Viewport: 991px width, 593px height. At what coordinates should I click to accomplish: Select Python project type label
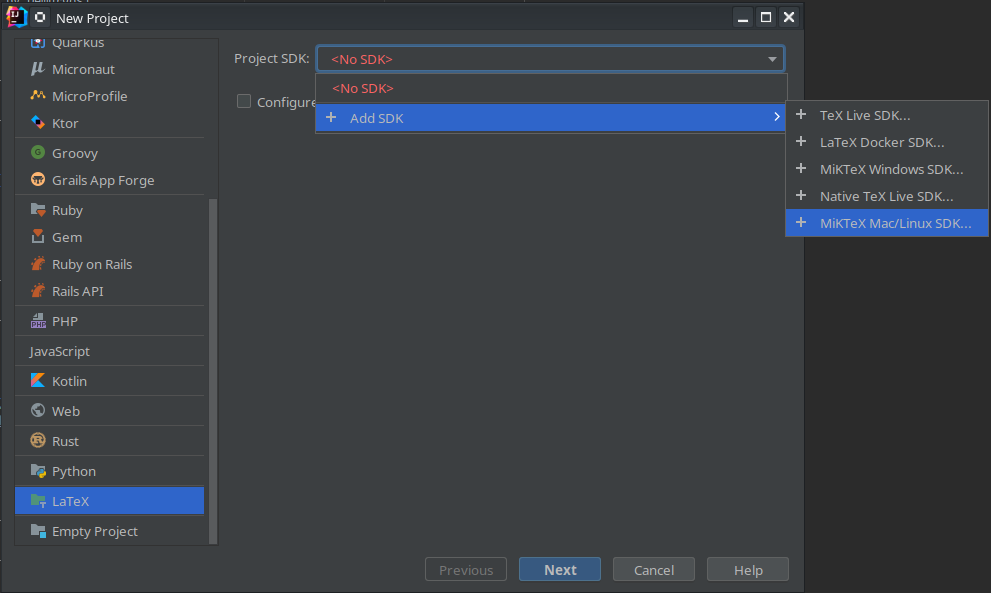tap(74, 471)
